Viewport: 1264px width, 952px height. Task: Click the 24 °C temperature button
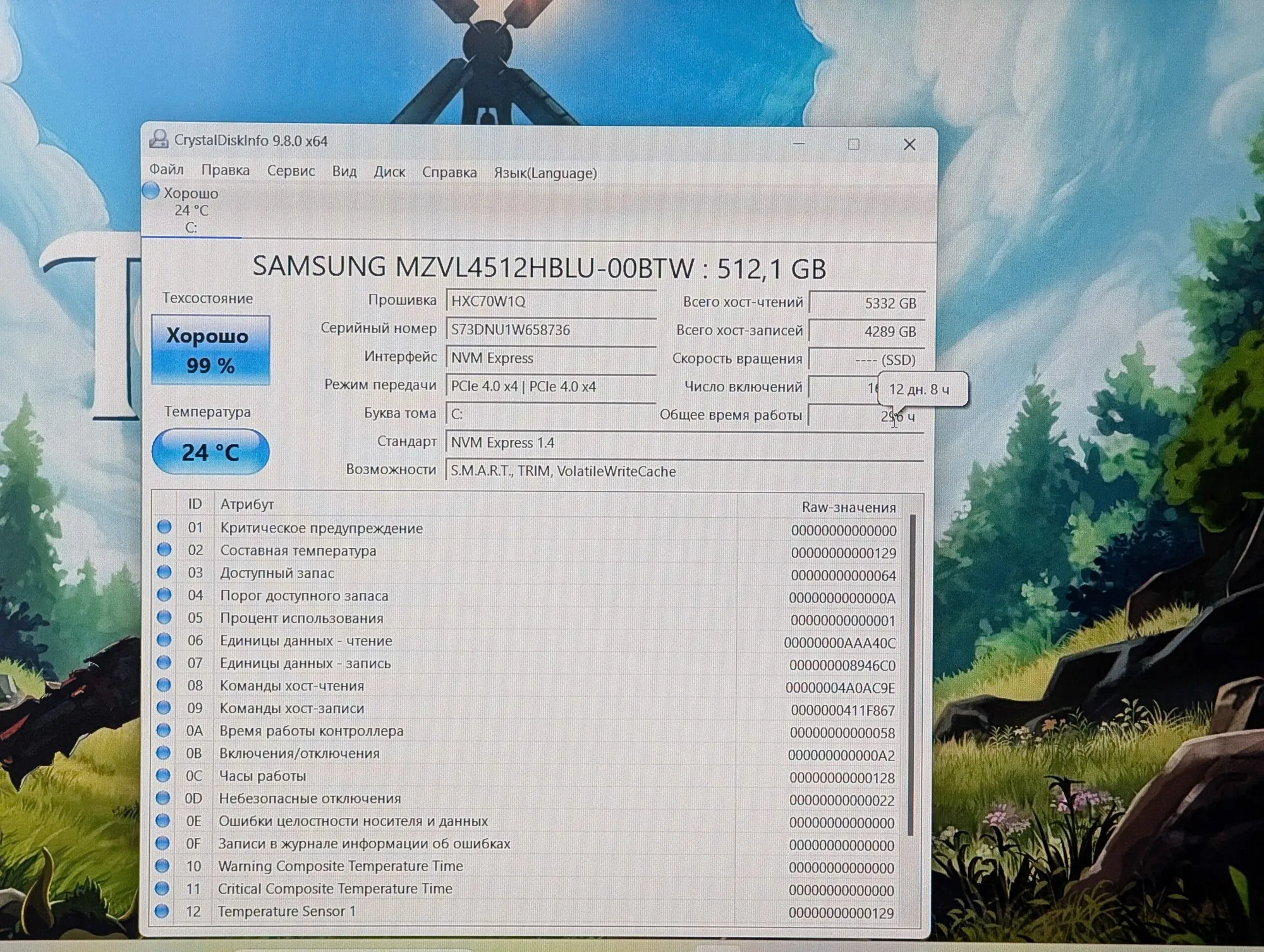tap(210, 452)
